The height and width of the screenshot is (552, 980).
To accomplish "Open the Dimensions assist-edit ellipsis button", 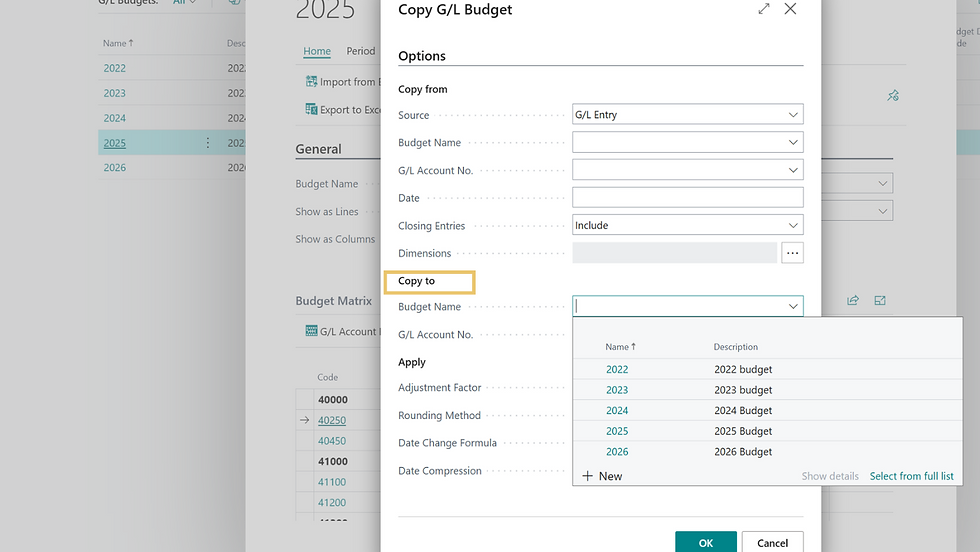I will pos(792,253).
